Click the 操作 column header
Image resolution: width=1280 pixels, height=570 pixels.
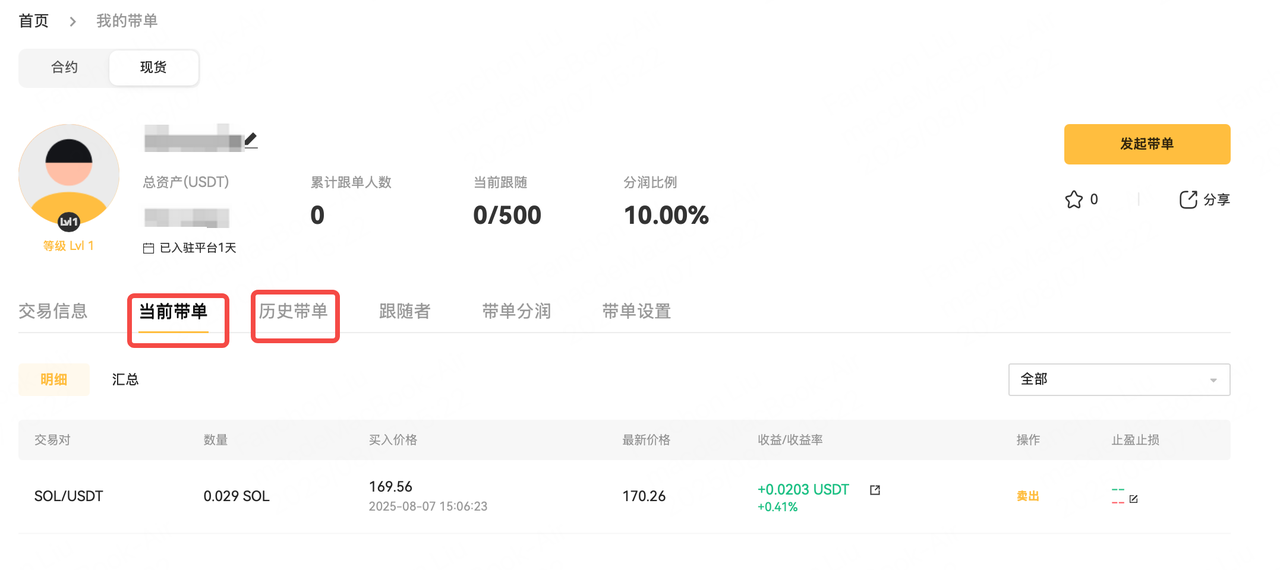[1028, 440]
